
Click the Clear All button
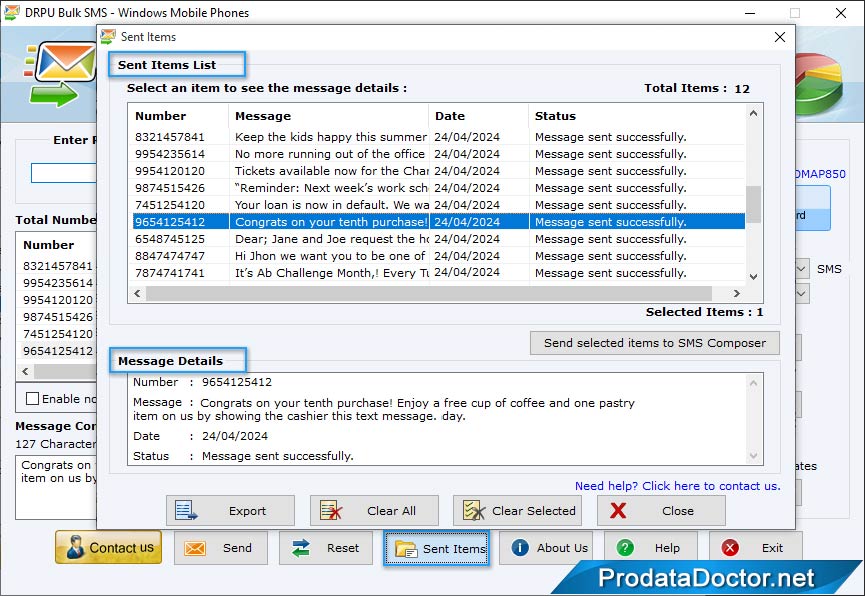(374, 510)
